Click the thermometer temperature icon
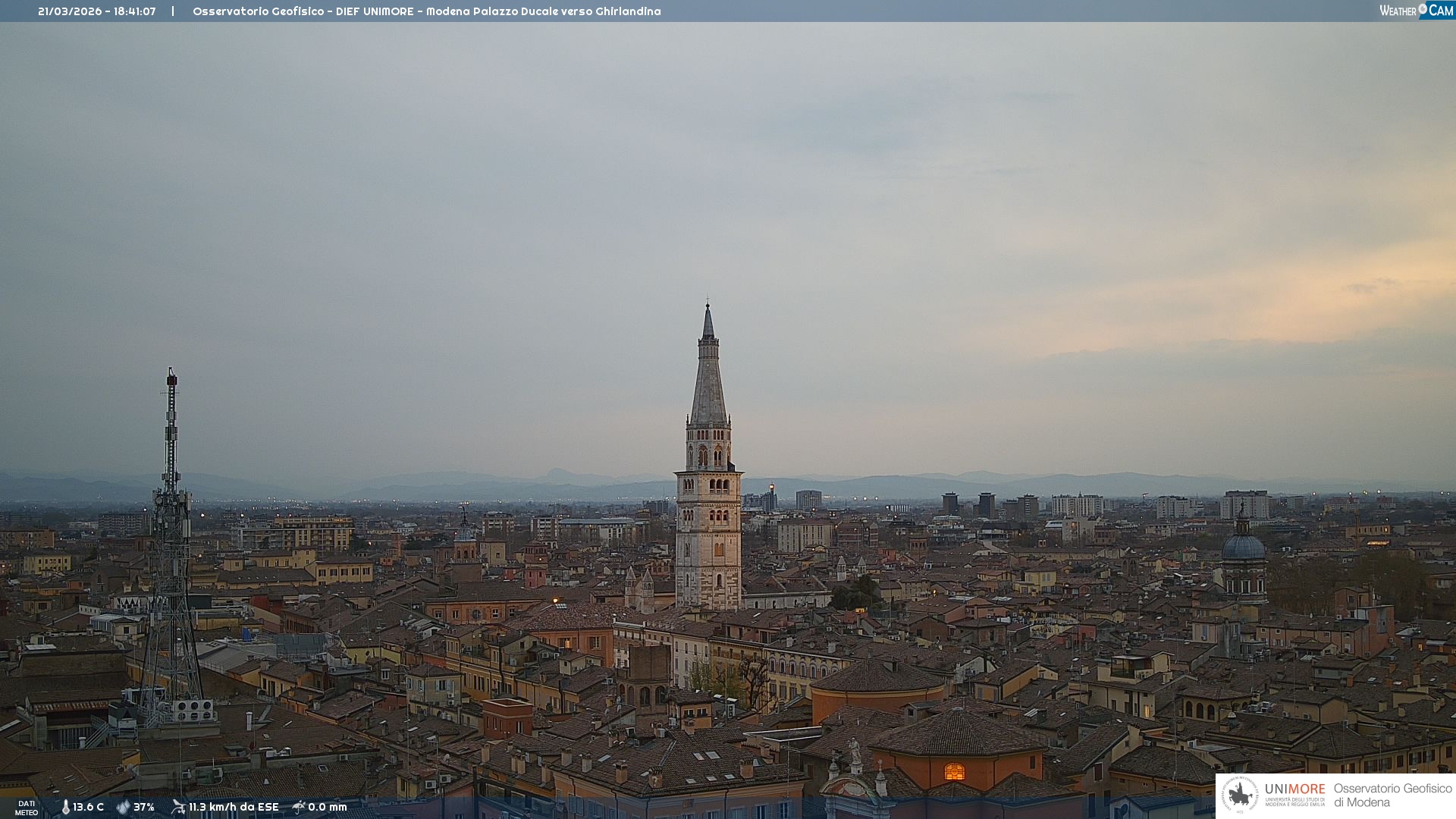 (x=65, y=808)
